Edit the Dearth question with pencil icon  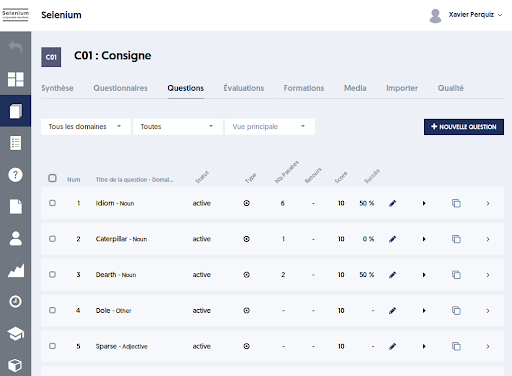(392, 275)
